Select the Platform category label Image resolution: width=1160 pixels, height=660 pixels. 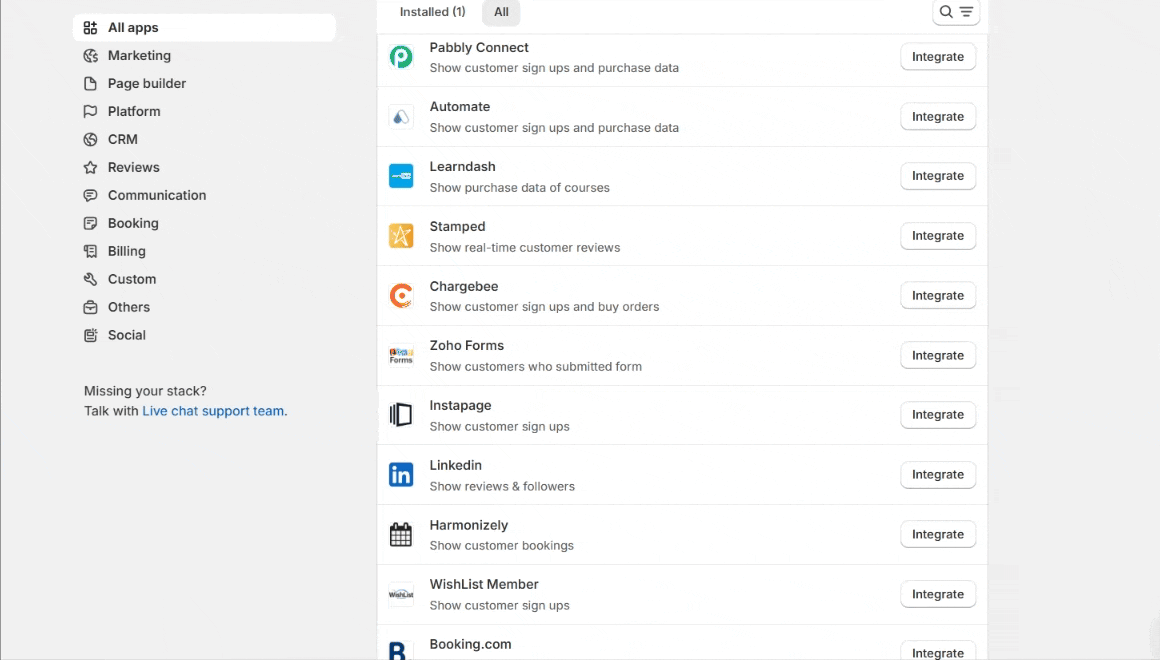134,112
